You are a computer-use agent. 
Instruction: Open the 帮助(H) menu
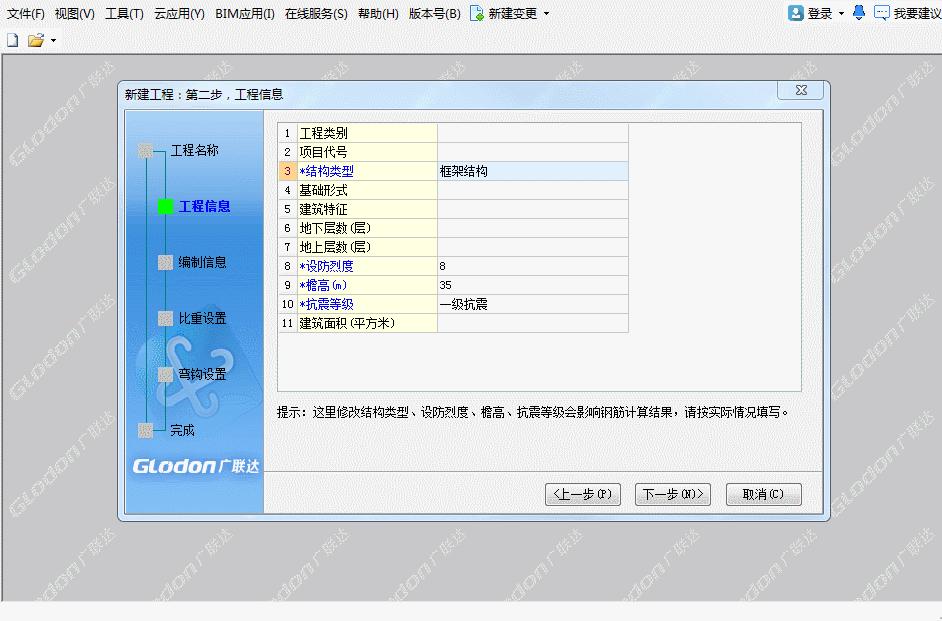(378, 13)
